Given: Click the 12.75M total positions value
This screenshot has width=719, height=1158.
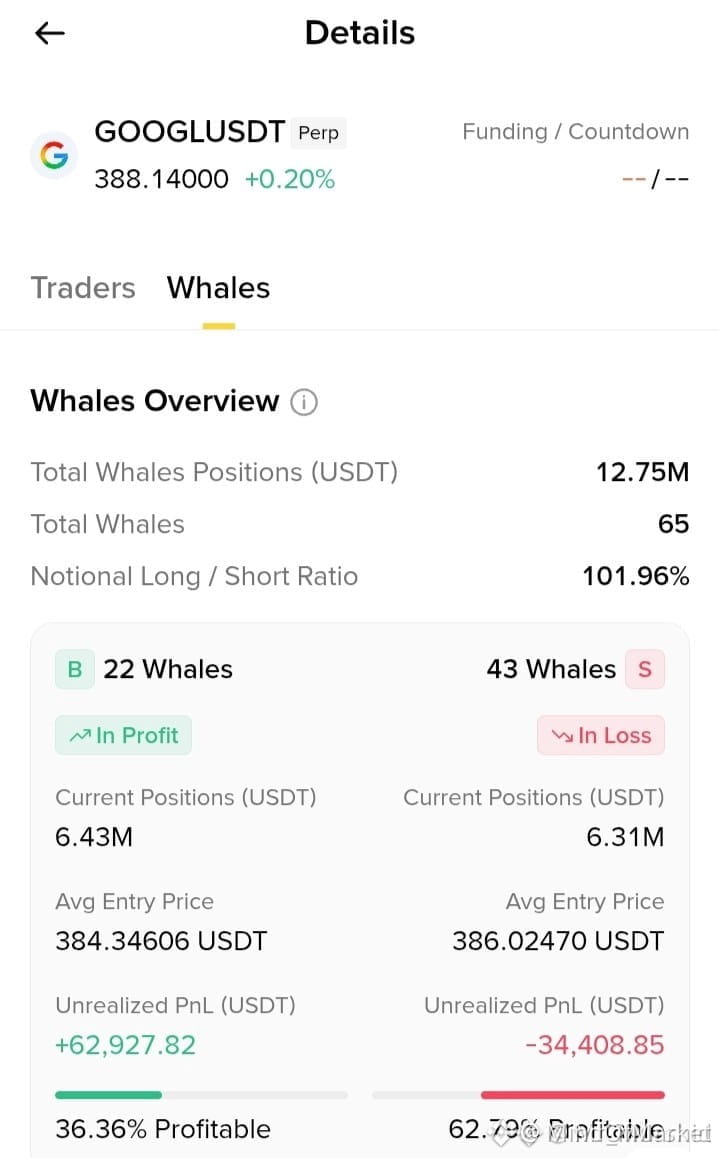Looking at the screenshot, I should point(642,472).
